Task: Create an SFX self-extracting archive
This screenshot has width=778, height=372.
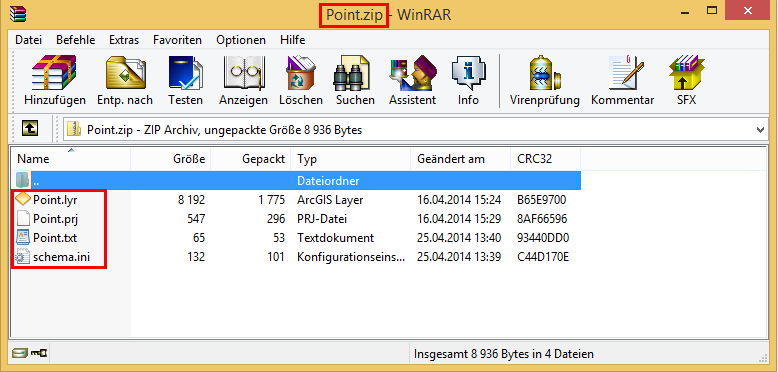Action: [x=686, y=81]
